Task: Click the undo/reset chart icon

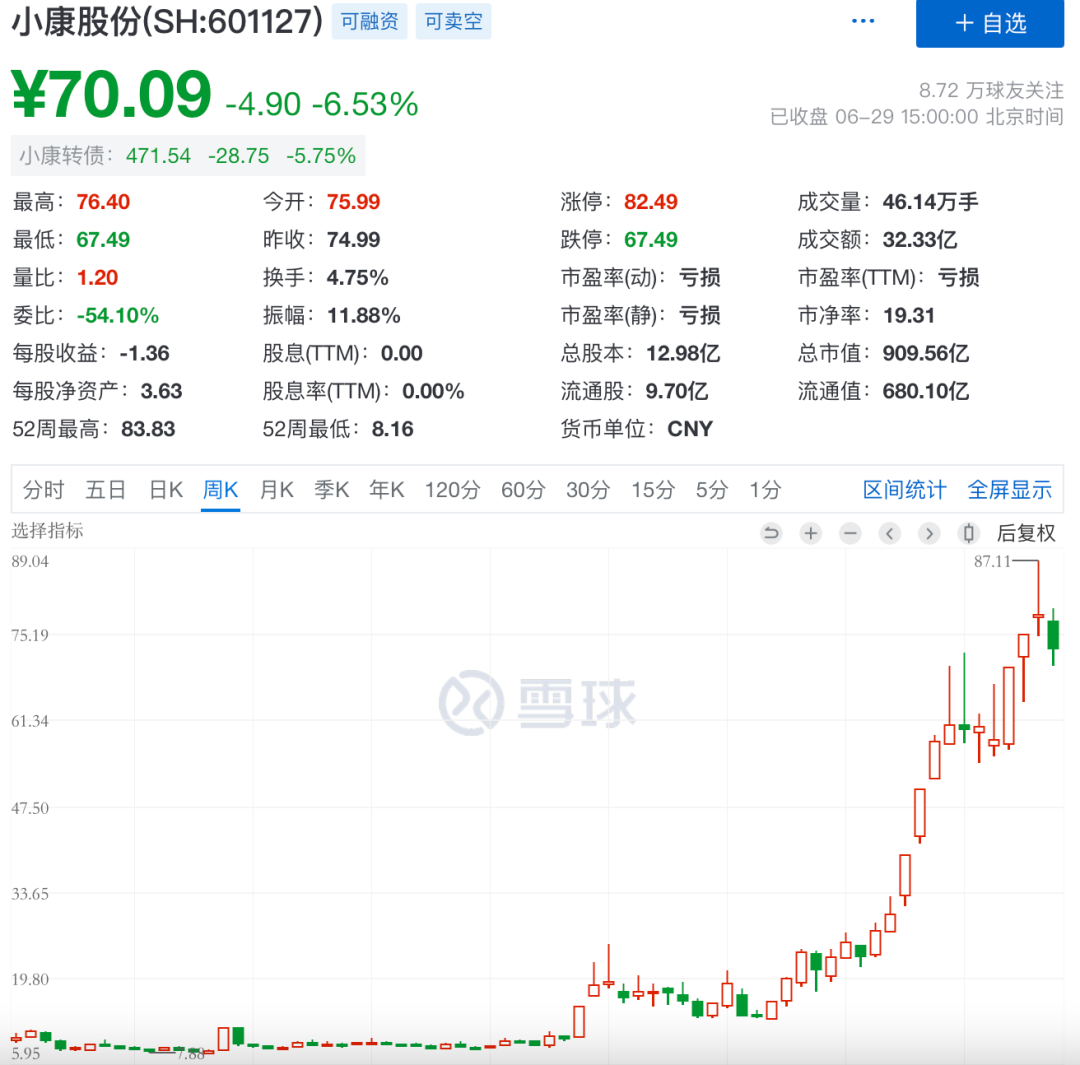Action: point(770,533)
